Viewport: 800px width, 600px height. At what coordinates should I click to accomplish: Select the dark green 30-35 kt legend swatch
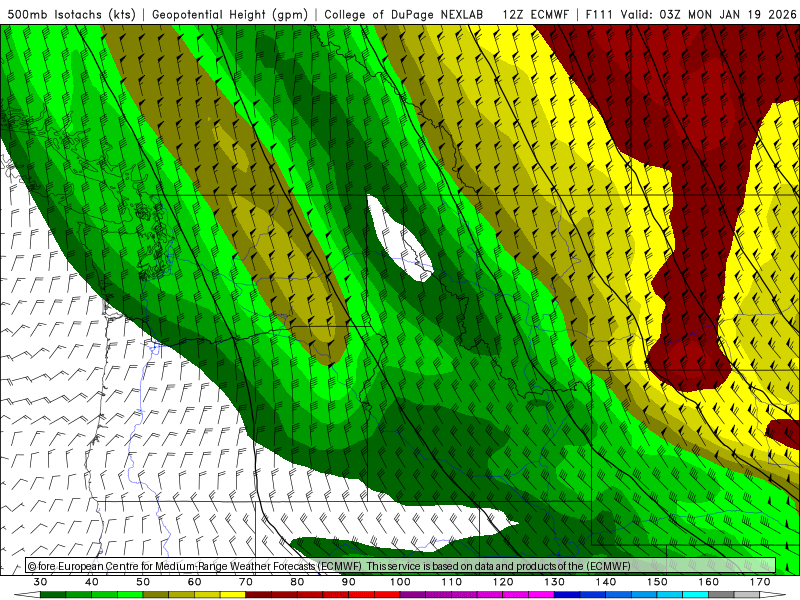(x=53, y=595)
